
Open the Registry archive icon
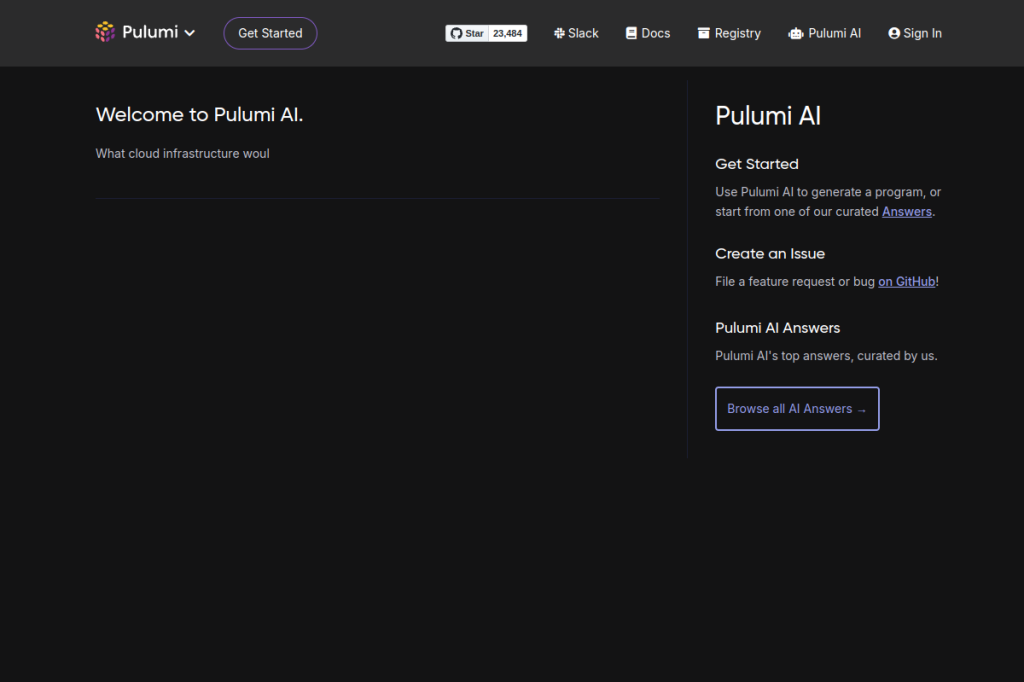(703, 33)
